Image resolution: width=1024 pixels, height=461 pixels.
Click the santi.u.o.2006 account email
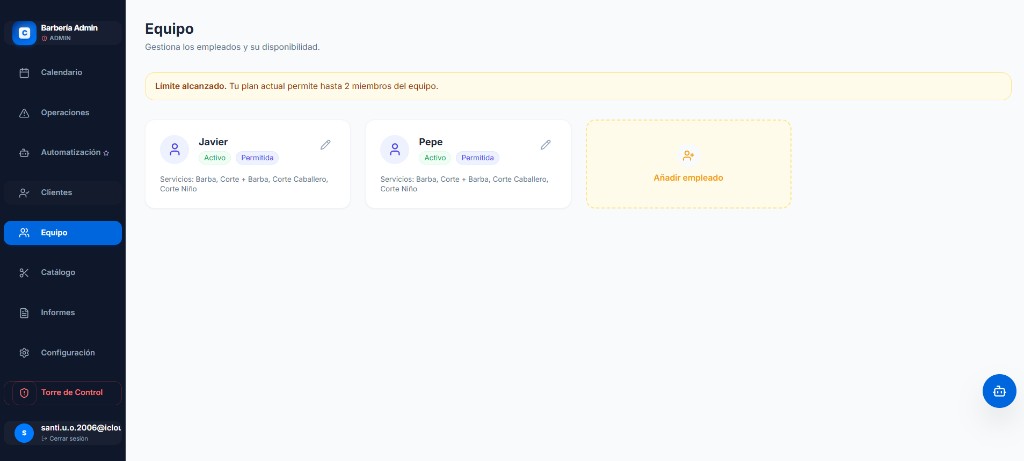pyautogui.click(x=81, y=428)
